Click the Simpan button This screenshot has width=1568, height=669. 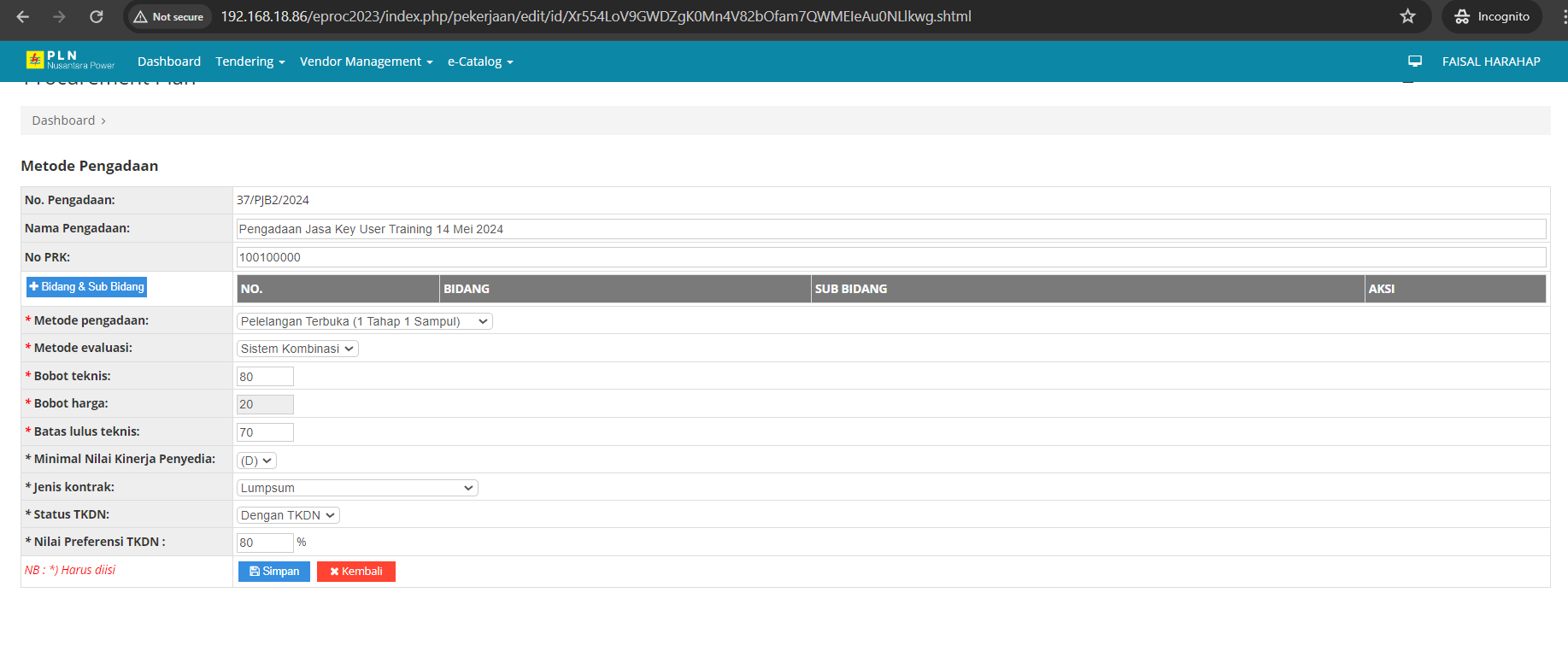pos(273,572)
